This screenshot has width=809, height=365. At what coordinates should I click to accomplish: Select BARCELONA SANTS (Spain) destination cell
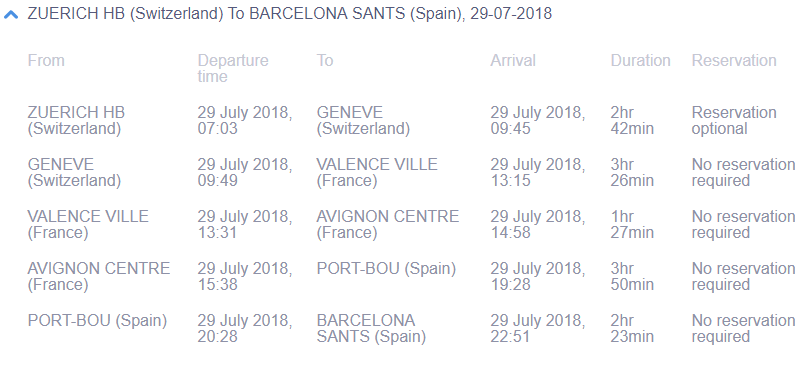371,329
